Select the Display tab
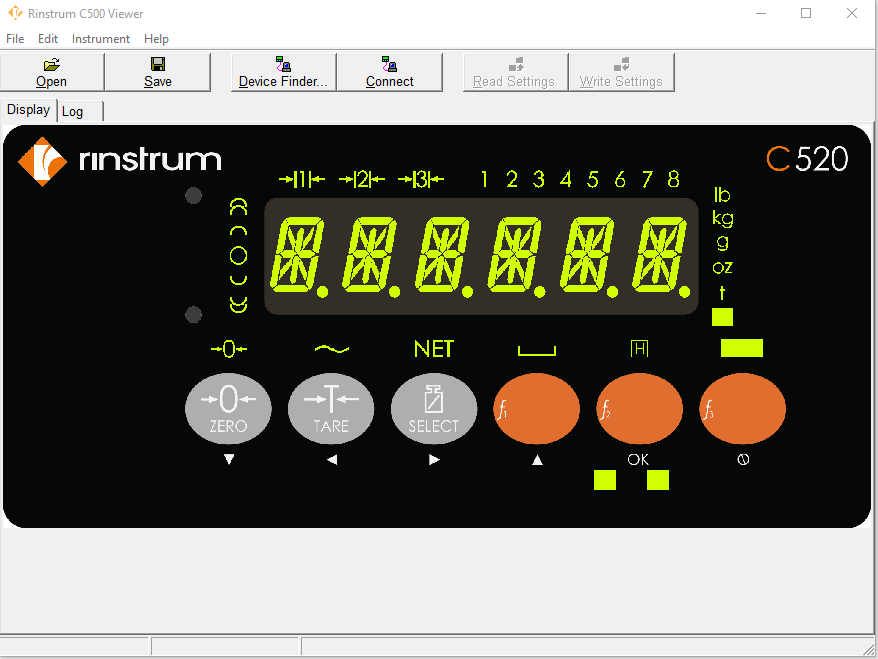The height and width of the screenshot is (659, 878). click(x=29, y=110)
